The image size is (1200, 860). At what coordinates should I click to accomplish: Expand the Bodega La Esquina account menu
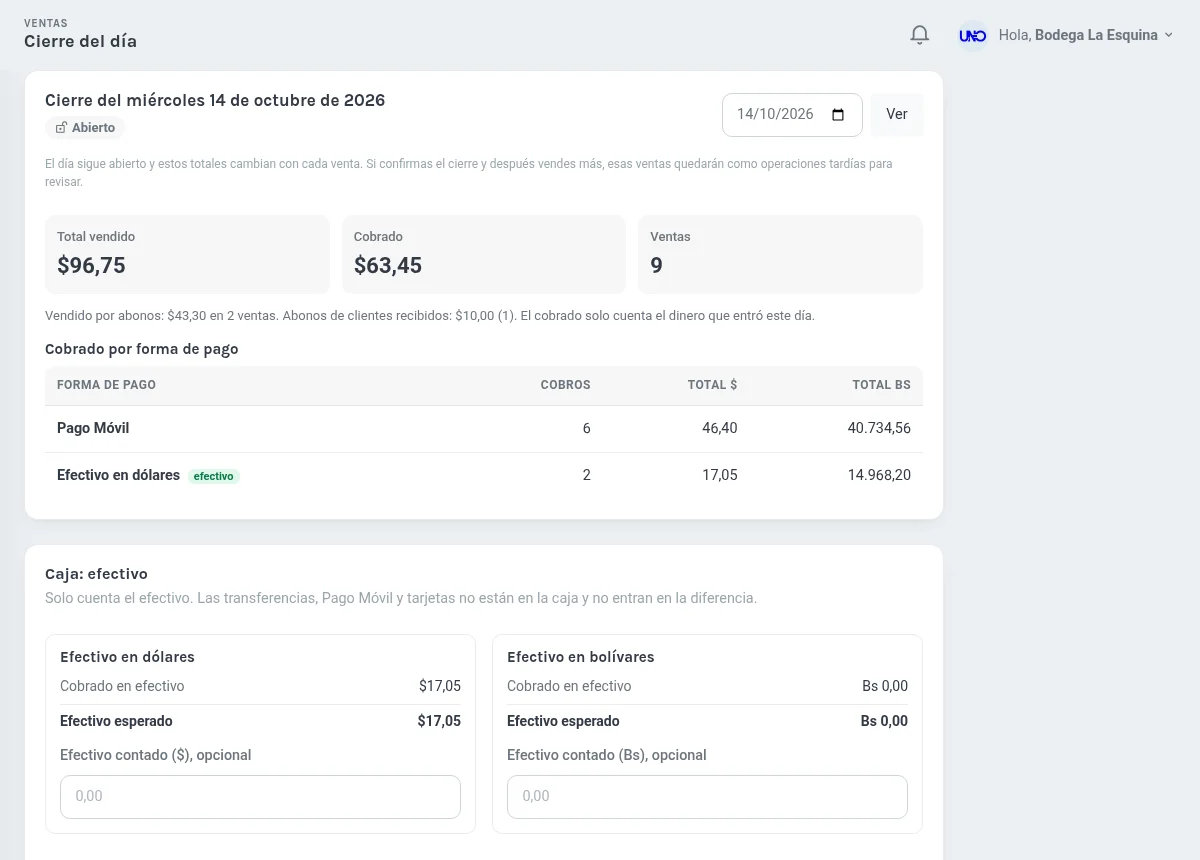(1088, 35)
